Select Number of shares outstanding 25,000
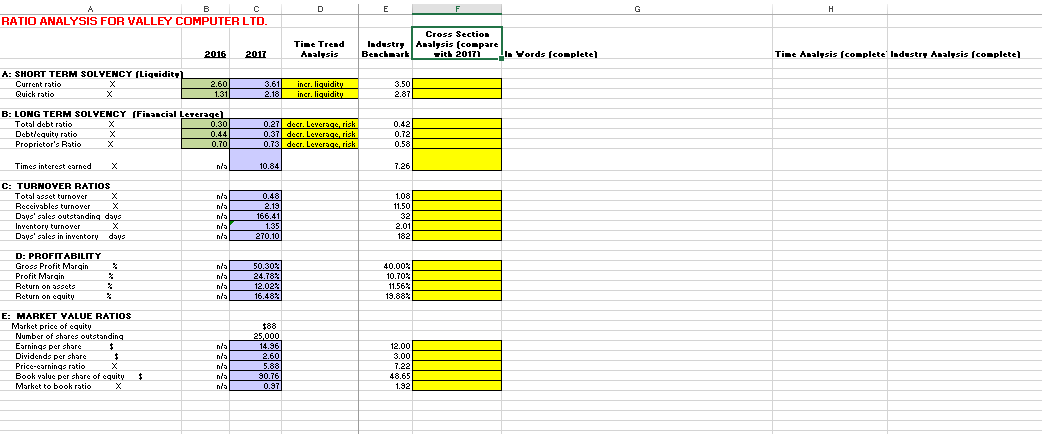 pyautogui.click(x=256, y=336)
